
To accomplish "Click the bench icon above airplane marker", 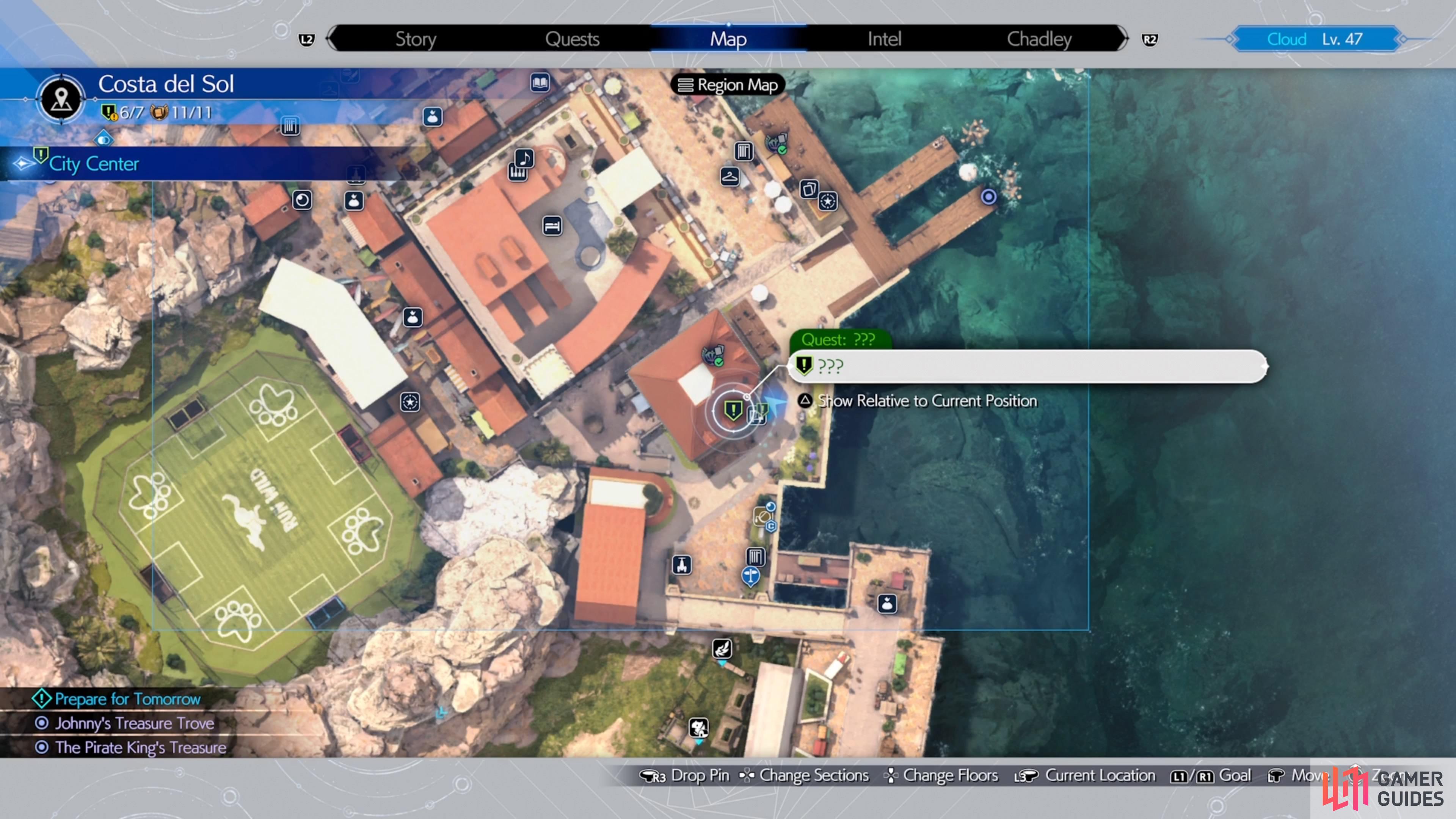I will tap(756, 557).
